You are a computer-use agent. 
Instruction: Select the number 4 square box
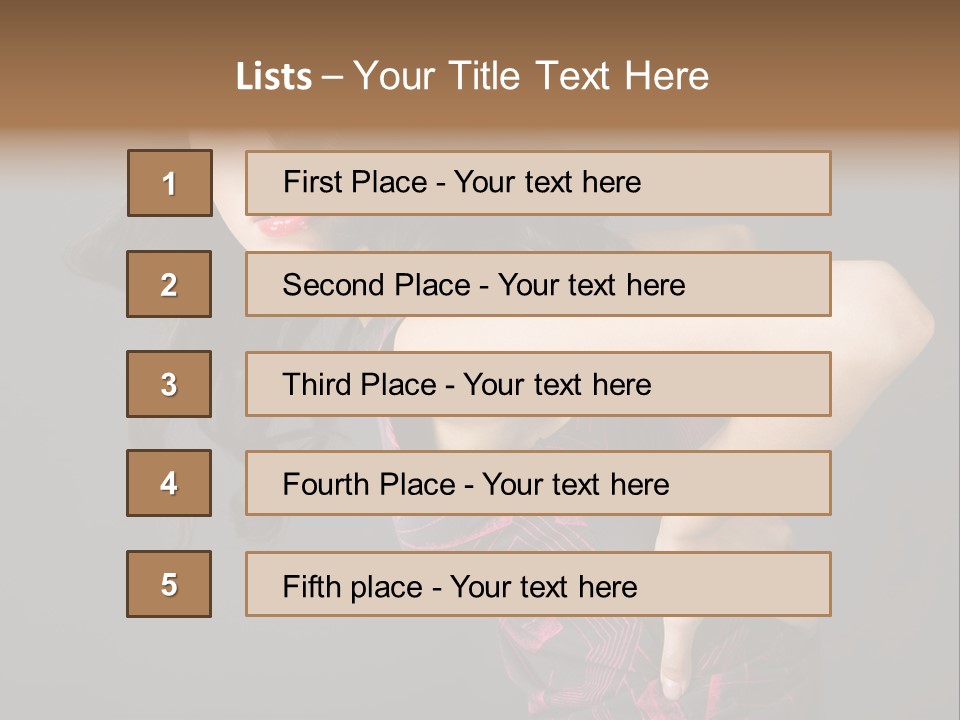[169, 483]
